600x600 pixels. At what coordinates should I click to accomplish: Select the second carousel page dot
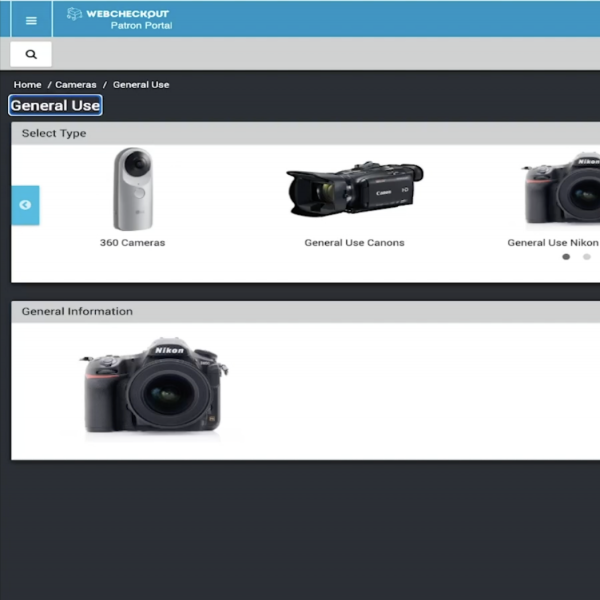click(587, 257)
